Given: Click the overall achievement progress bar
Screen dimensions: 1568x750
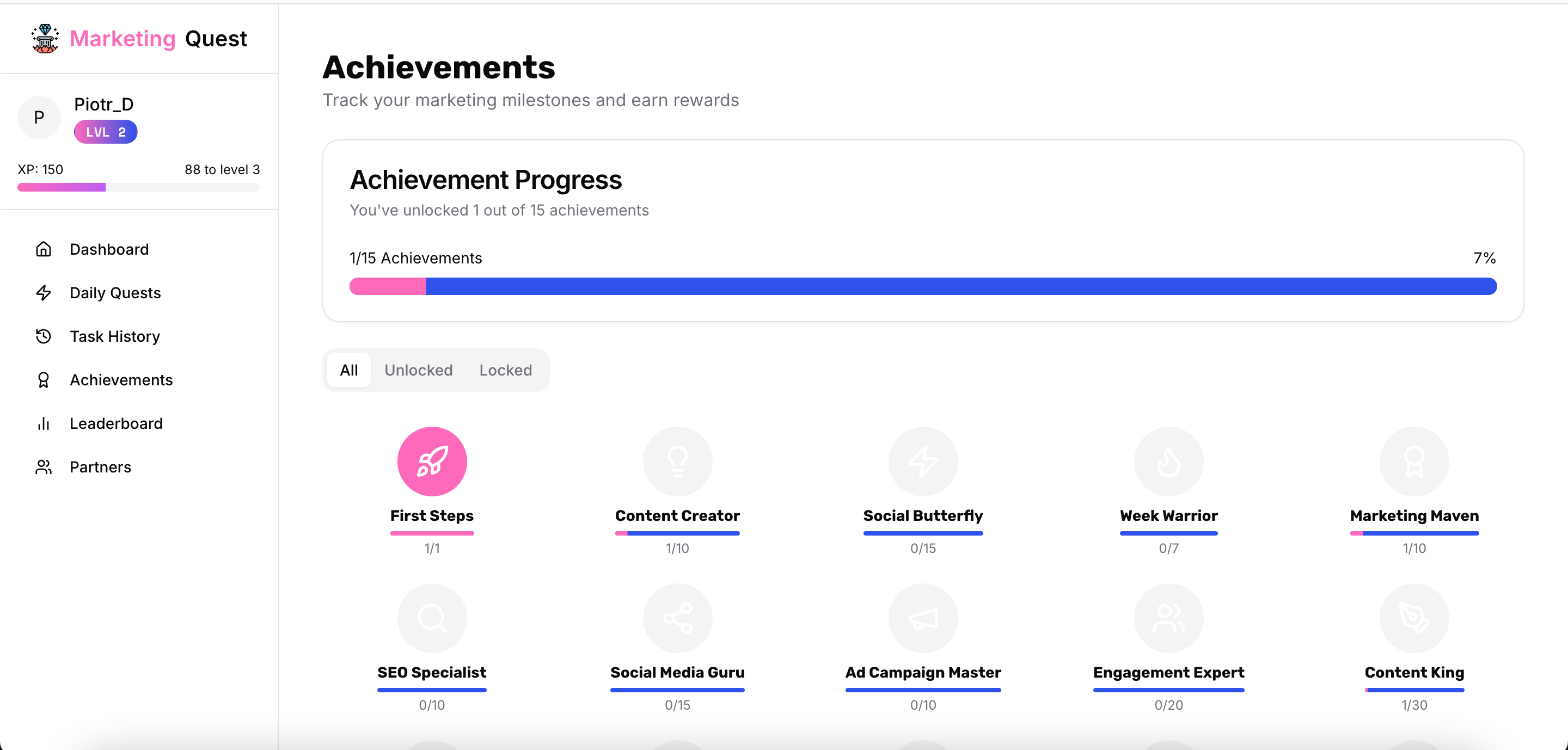Looking at the screenshot, I should point(923,286).
